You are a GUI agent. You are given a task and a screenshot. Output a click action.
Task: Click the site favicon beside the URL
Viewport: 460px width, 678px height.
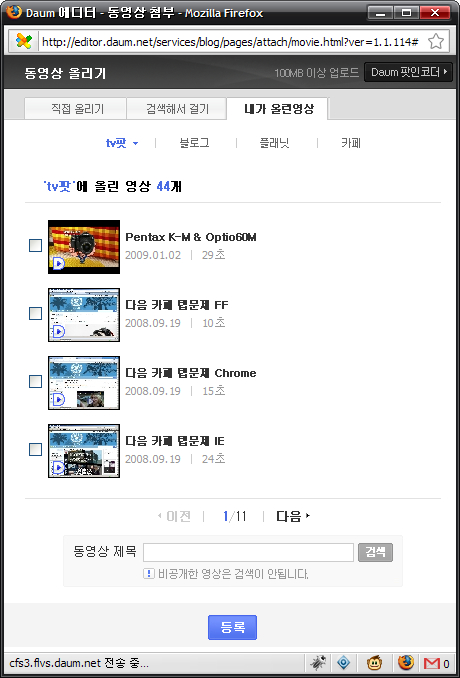23,42
